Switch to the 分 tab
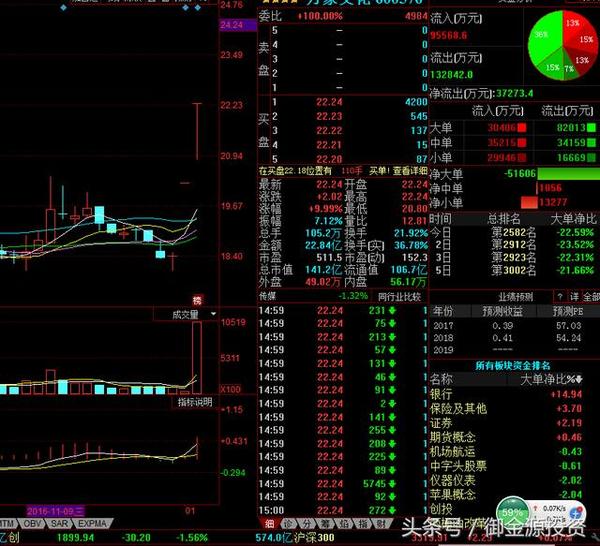 pos(308,523)
